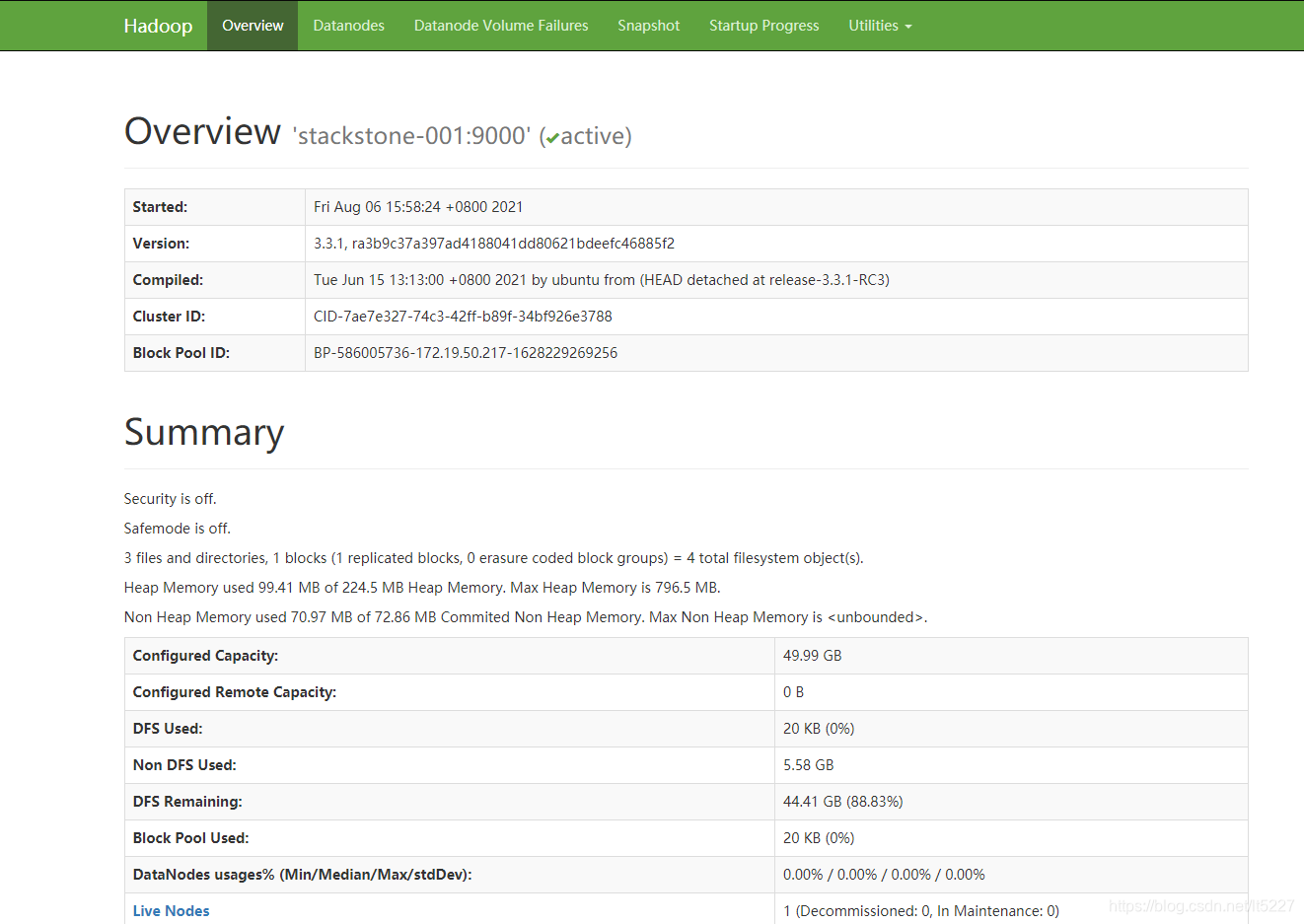Select the Cluster ID value
The image size is (1304, 924).
point(463,317)
